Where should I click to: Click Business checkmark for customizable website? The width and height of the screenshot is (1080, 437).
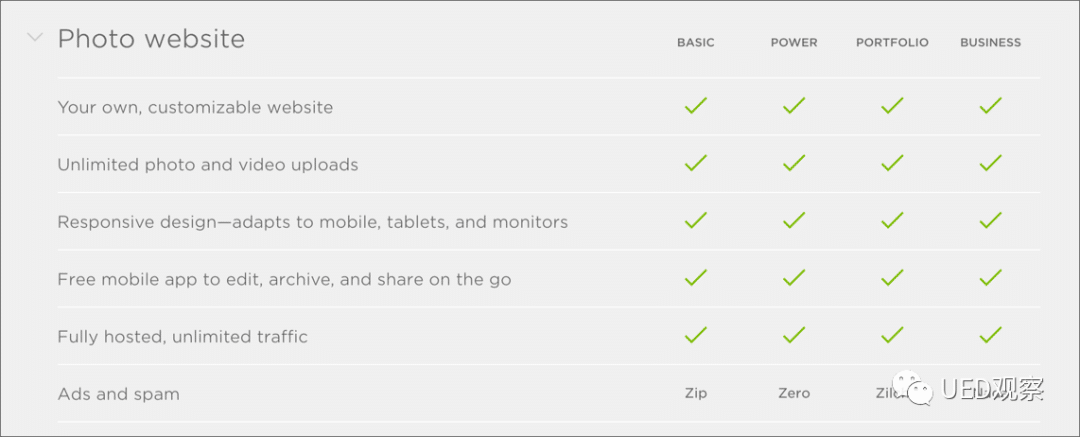pos(990,105)
